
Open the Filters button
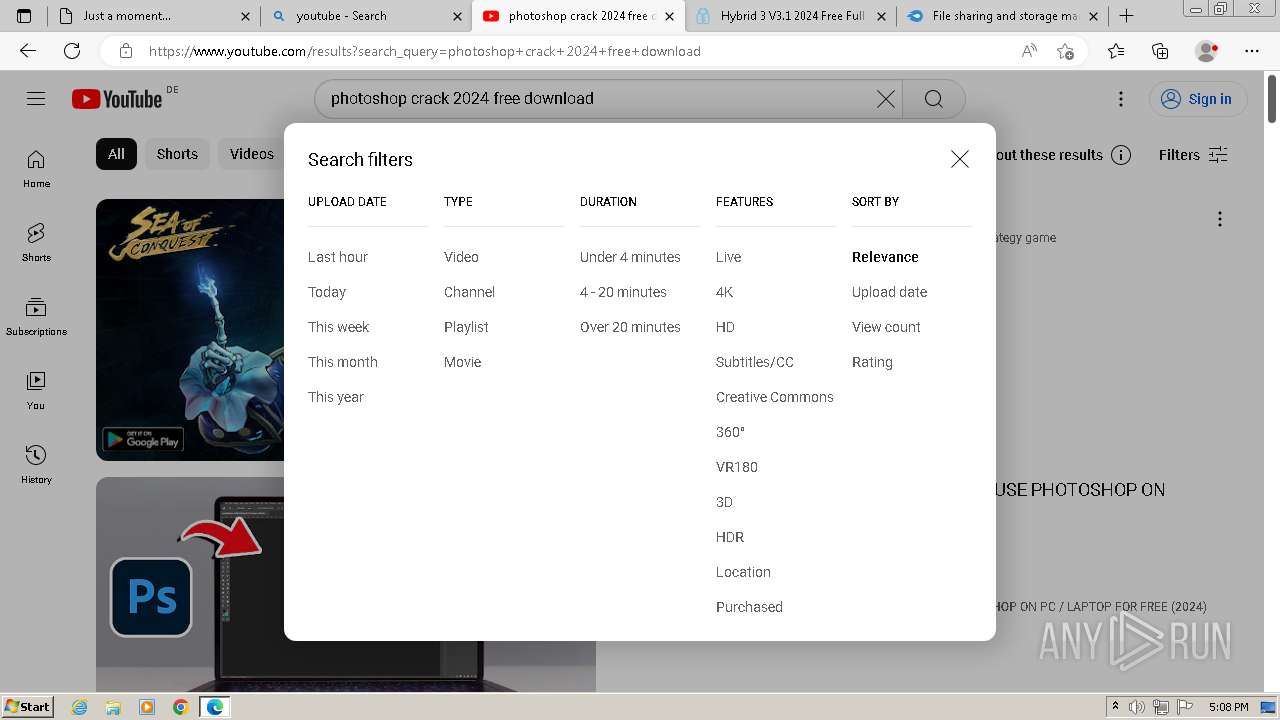1193,155
